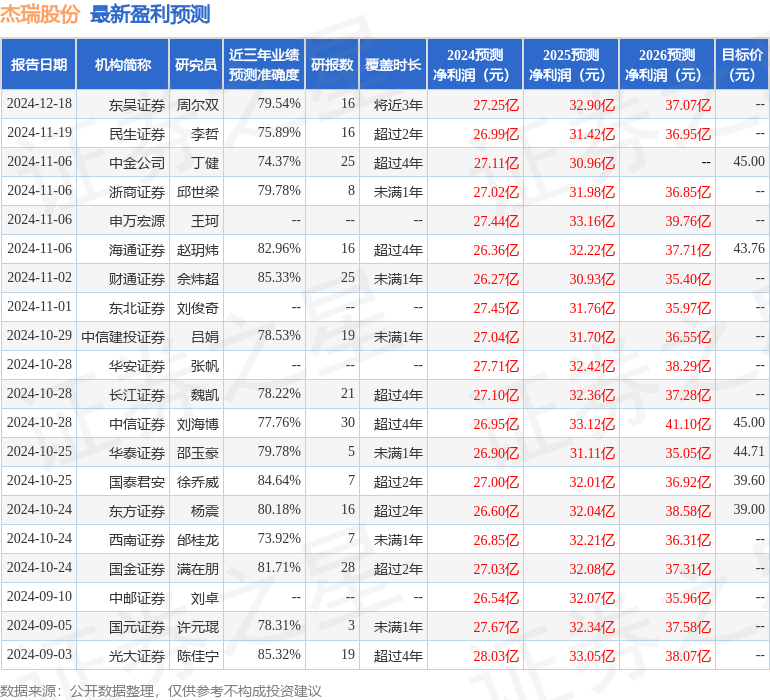Viewport: 770px width, 700px height.
Task: Click analyst name 刘俊奇
Action: click(198, 308)
